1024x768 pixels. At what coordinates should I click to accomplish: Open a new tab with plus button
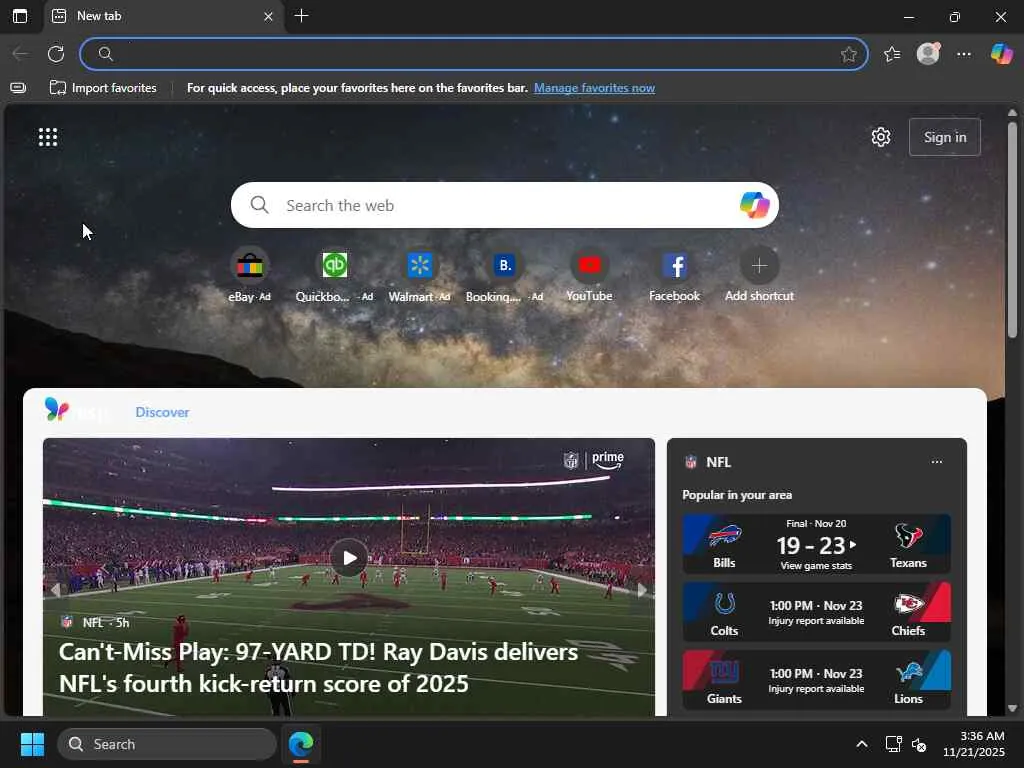301,16
